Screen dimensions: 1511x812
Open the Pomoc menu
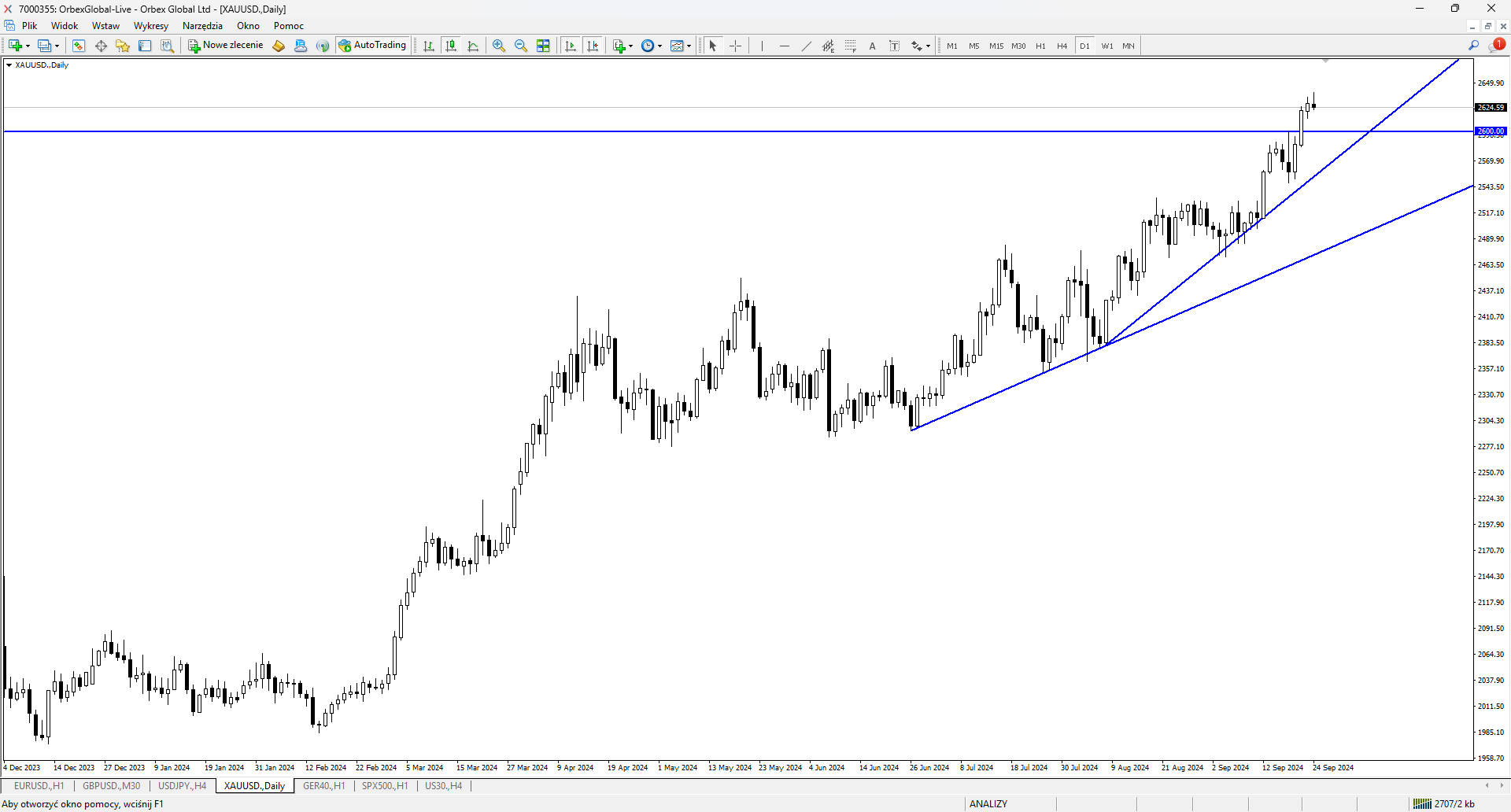(x=289, y=26)
